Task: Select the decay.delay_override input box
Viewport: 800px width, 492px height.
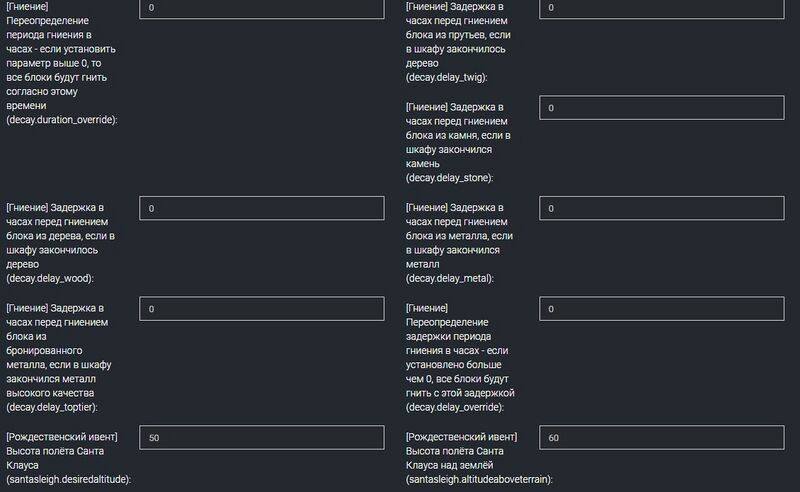Action: tap(662, 309)
